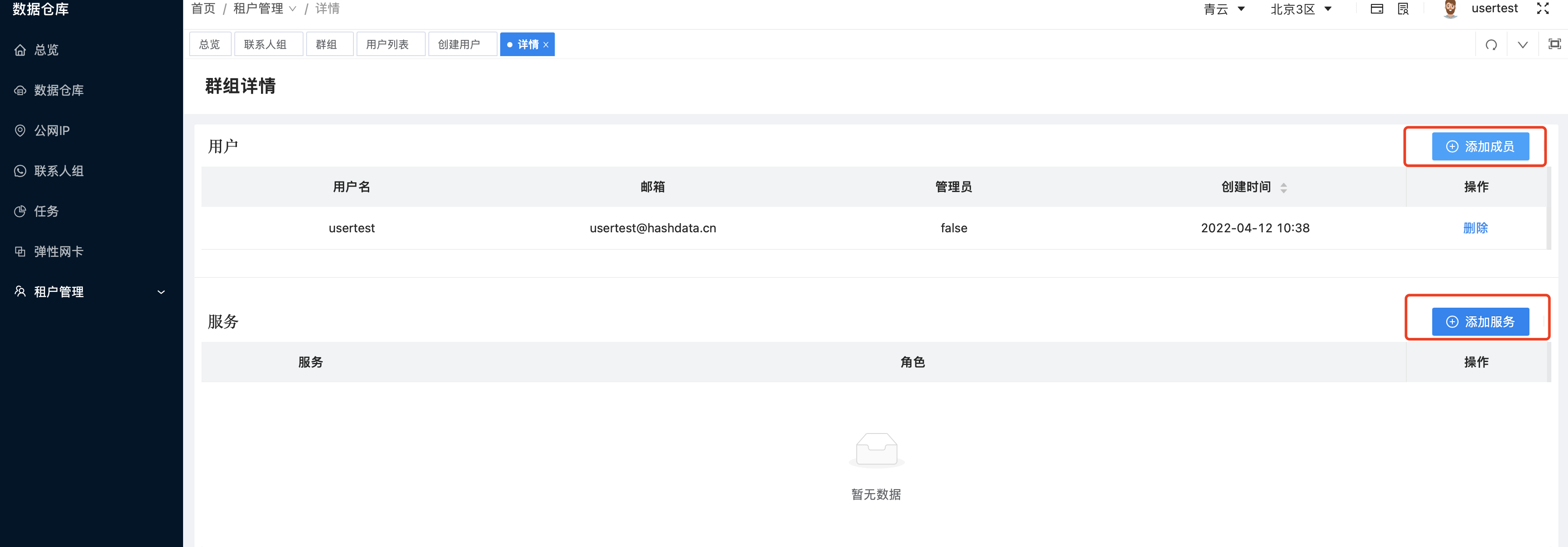Close the 详情 tab
The image size is (1568, 547).
tap(546, 44)
